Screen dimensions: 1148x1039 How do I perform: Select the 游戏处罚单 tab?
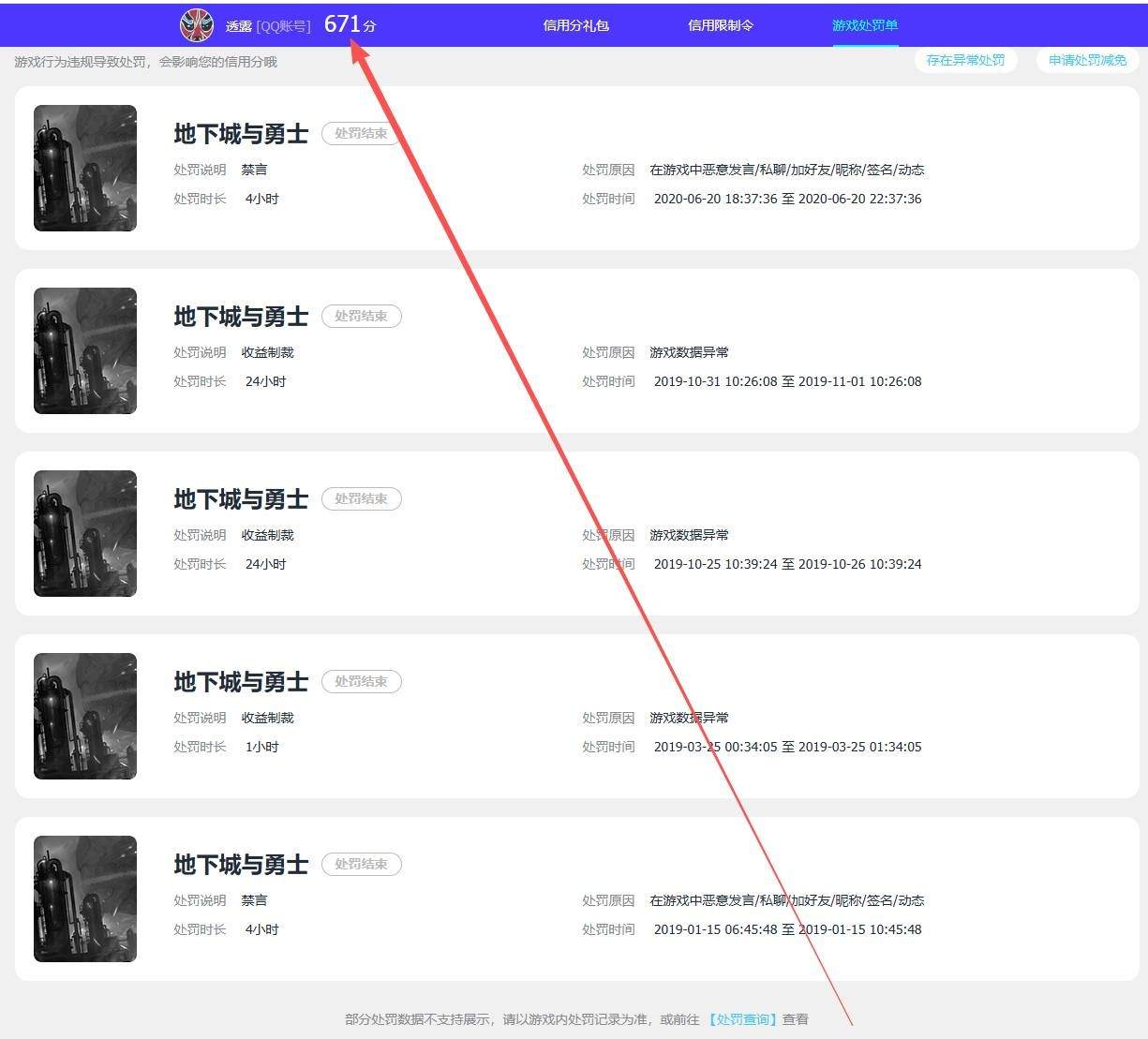point(865,25)
